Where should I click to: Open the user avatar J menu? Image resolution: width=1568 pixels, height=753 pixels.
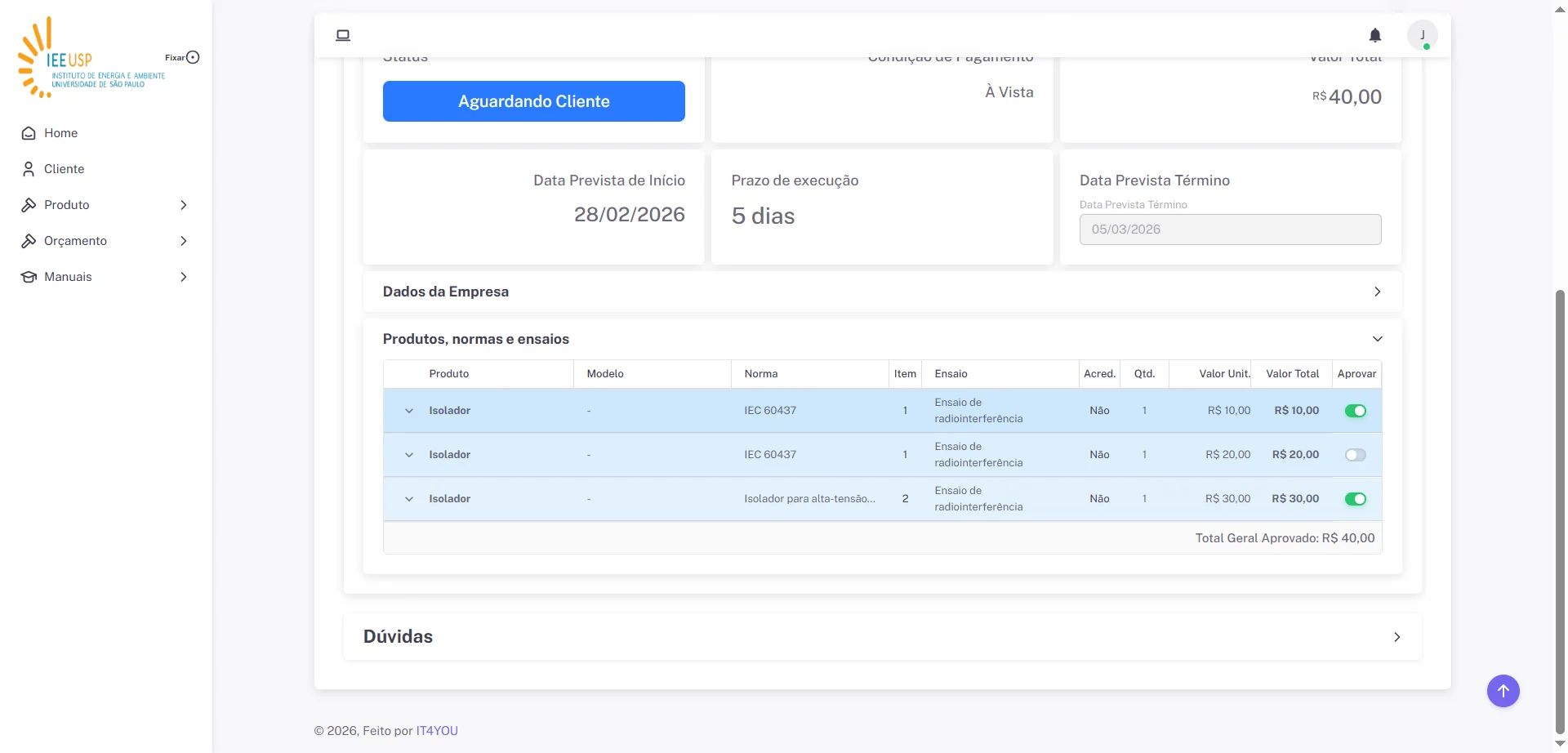coord(1423,35)
